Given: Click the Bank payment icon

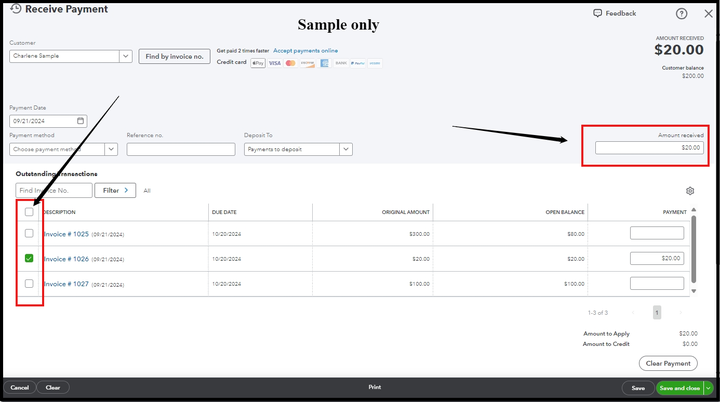Looking at the screenshot, I should click(x=341, y=63).
